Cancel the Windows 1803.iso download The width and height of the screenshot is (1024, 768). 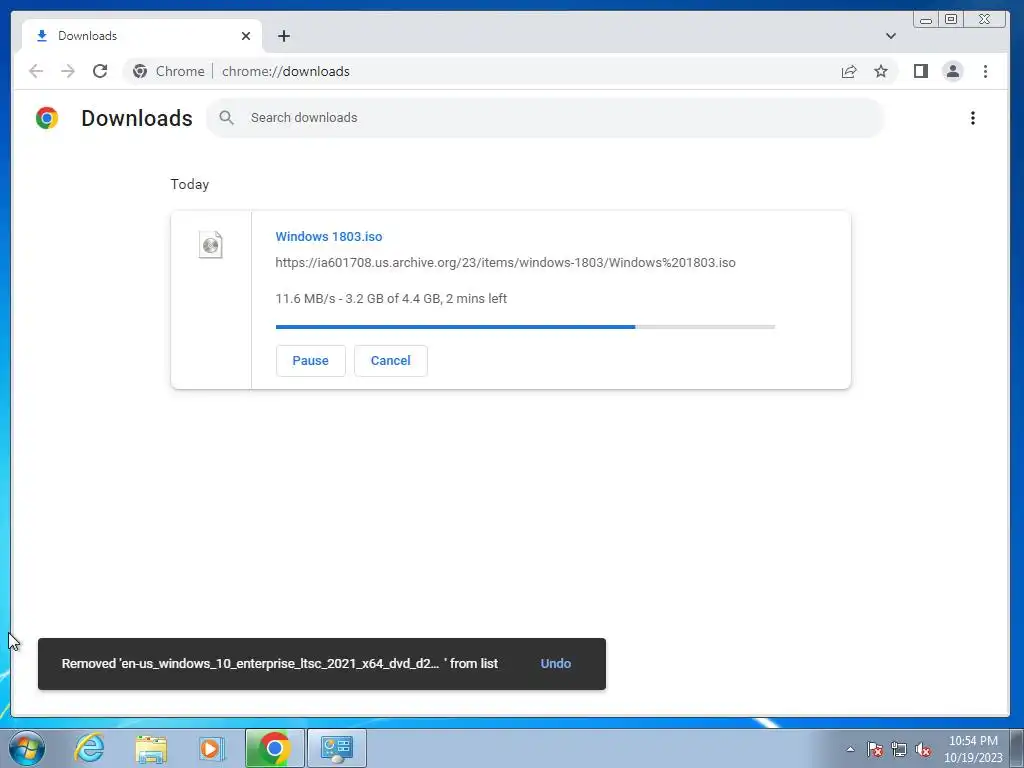pos(391,360)
